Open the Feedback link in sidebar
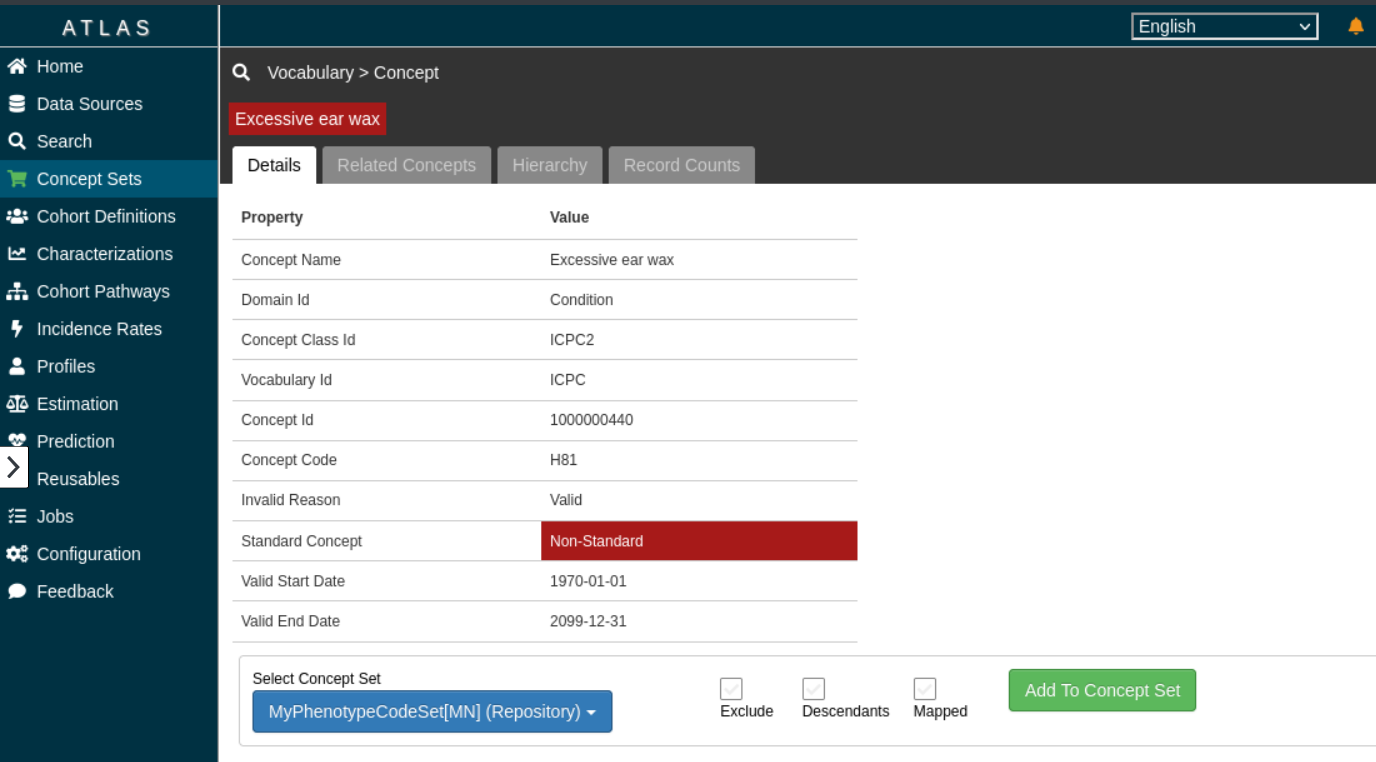Viewport: 1376px width, 762px height. [75, 592]
